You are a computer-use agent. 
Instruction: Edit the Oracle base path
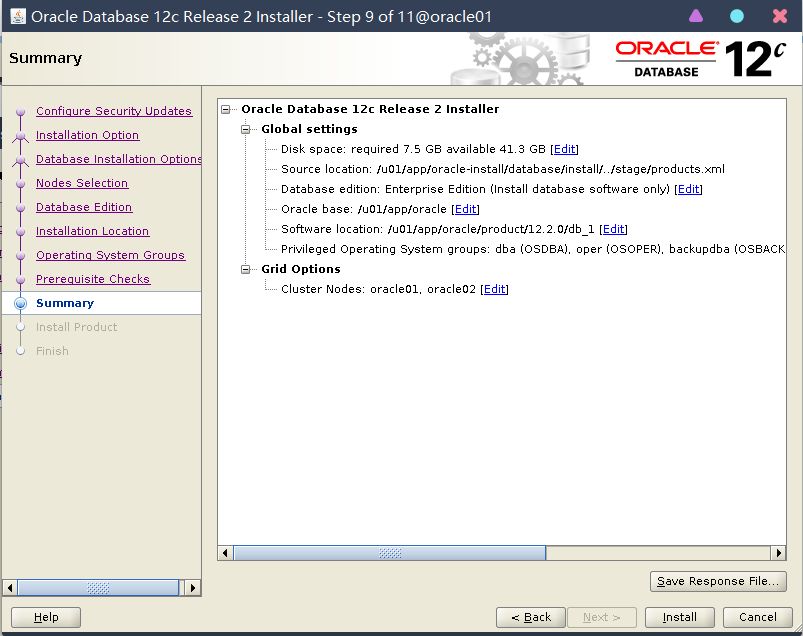(466, 209)
